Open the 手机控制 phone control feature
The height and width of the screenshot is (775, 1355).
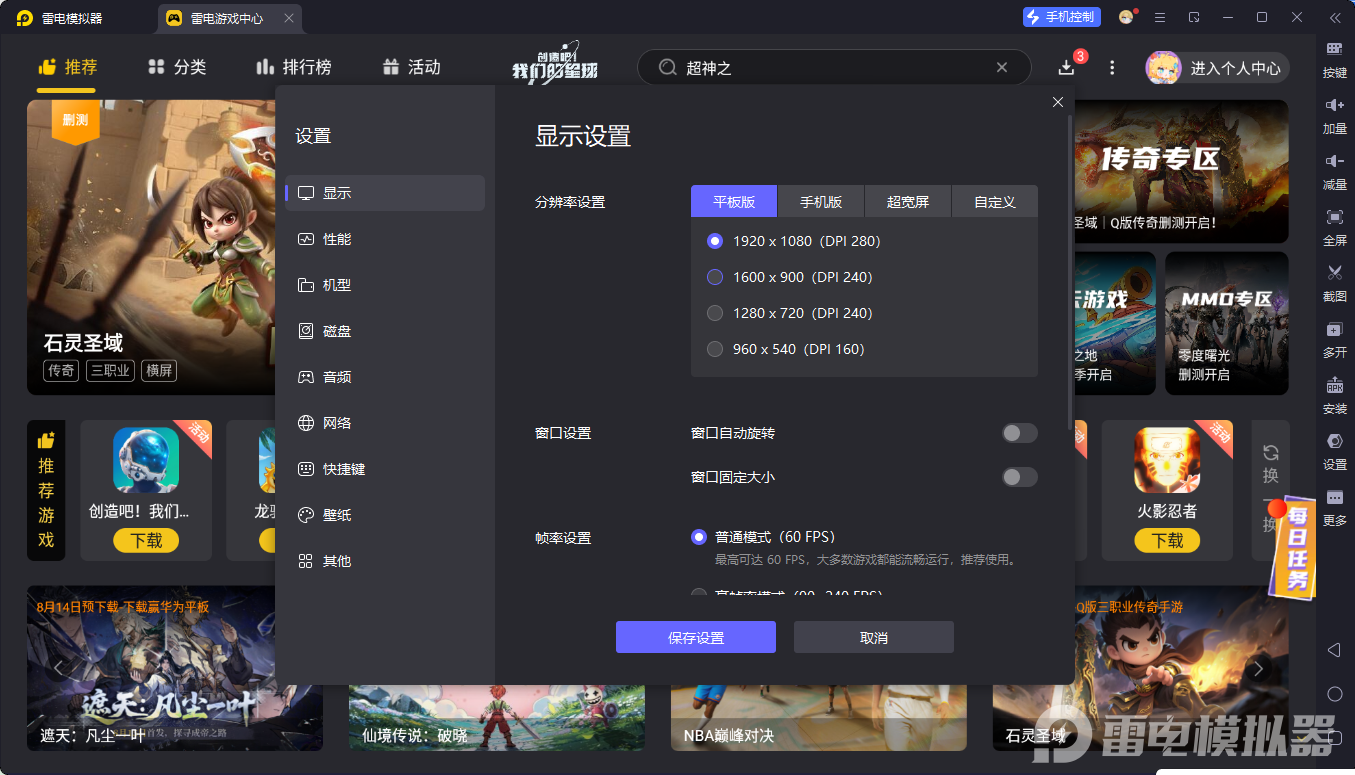[x=1060, y=16]
